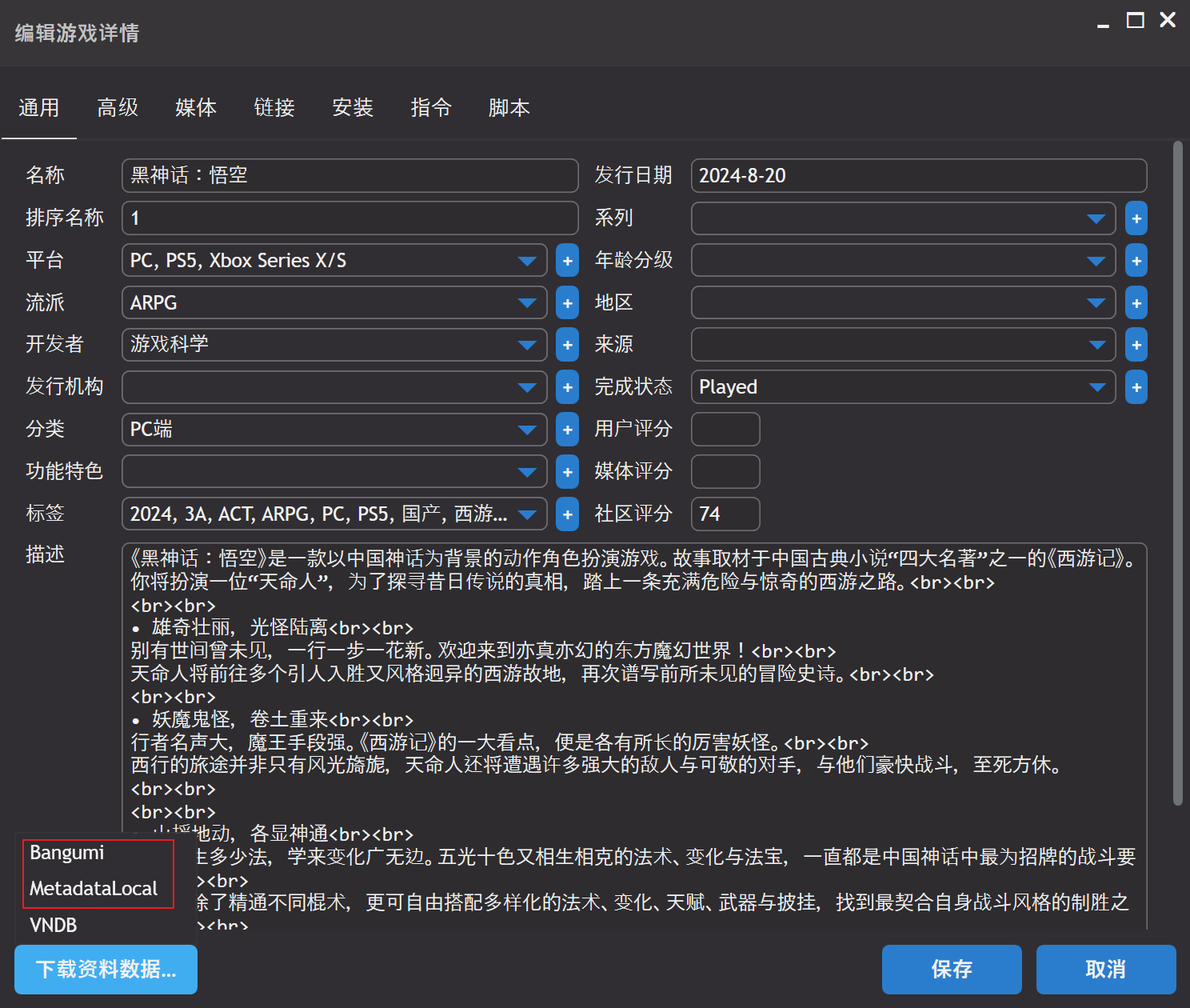Click the 媒体评分 critic score field
1190x1008 pixels.
[x=725, y=472]
